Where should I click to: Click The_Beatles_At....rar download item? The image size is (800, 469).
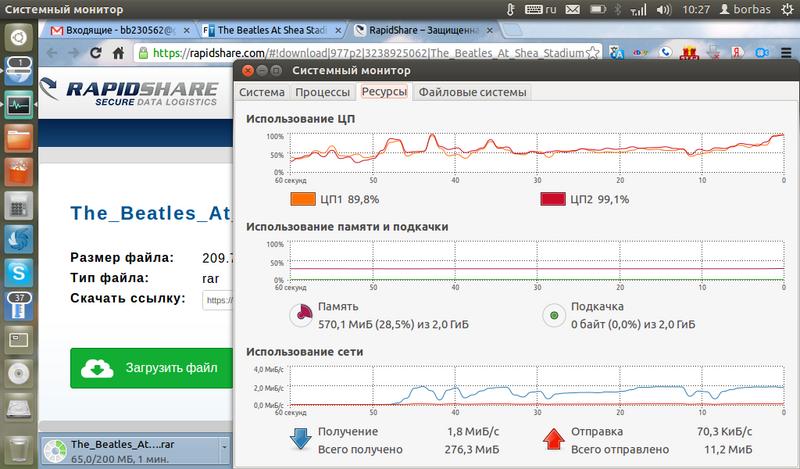[131, 452]
